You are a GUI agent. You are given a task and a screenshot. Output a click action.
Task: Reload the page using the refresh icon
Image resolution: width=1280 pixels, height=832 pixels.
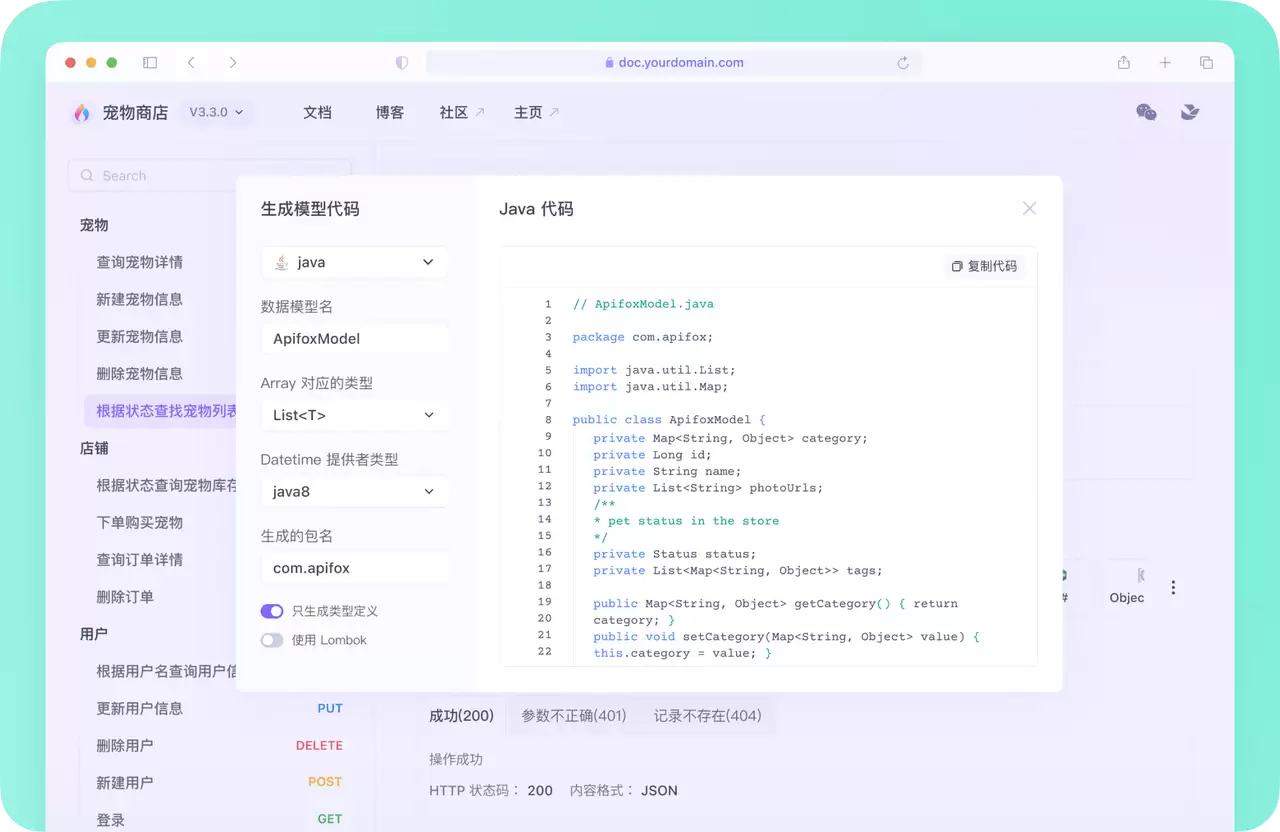click(903, 62)
